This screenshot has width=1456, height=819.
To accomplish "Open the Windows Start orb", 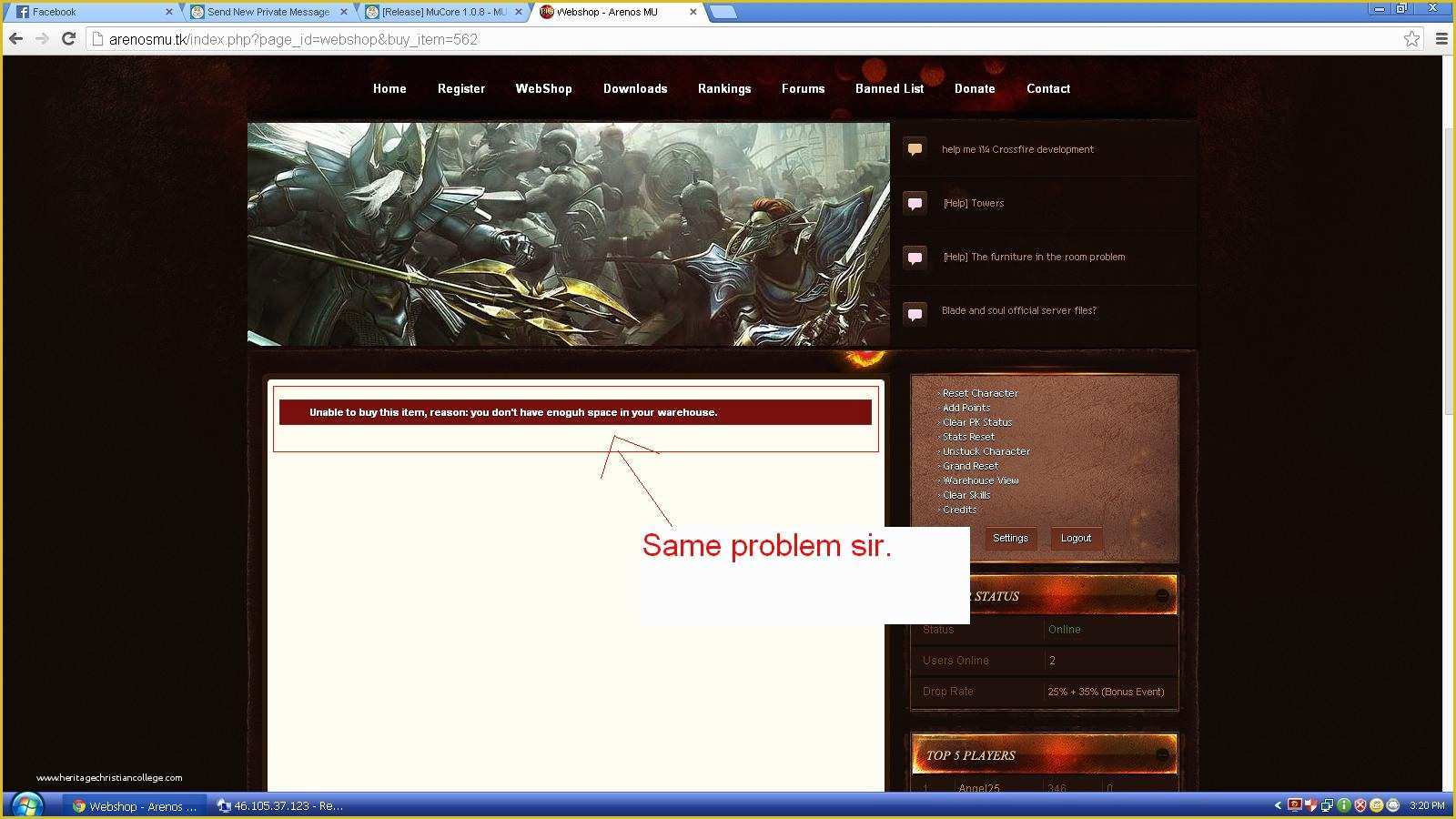I will [26, 805].
